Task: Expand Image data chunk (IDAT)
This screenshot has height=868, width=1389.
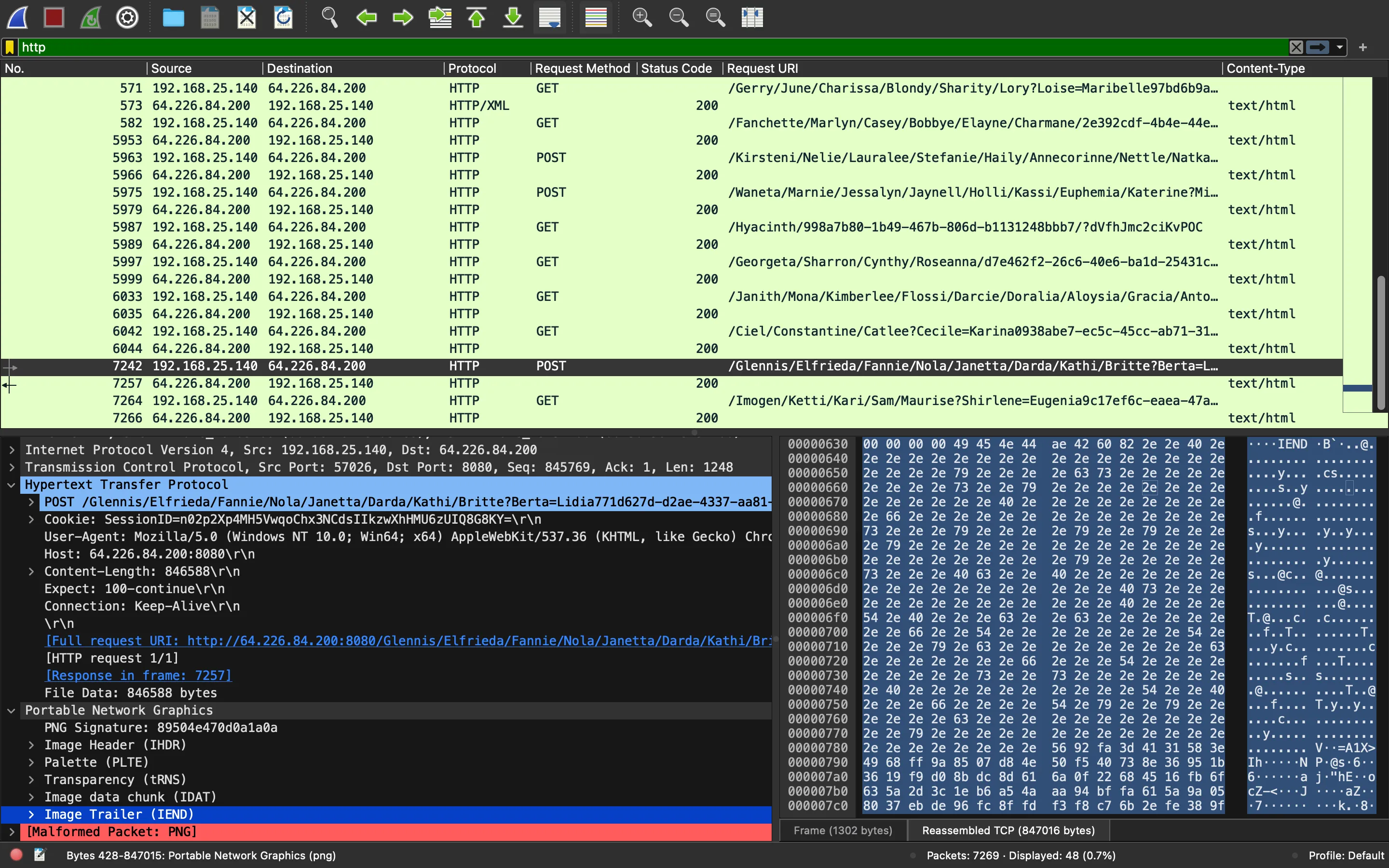Action: click(x=31, y=797)
